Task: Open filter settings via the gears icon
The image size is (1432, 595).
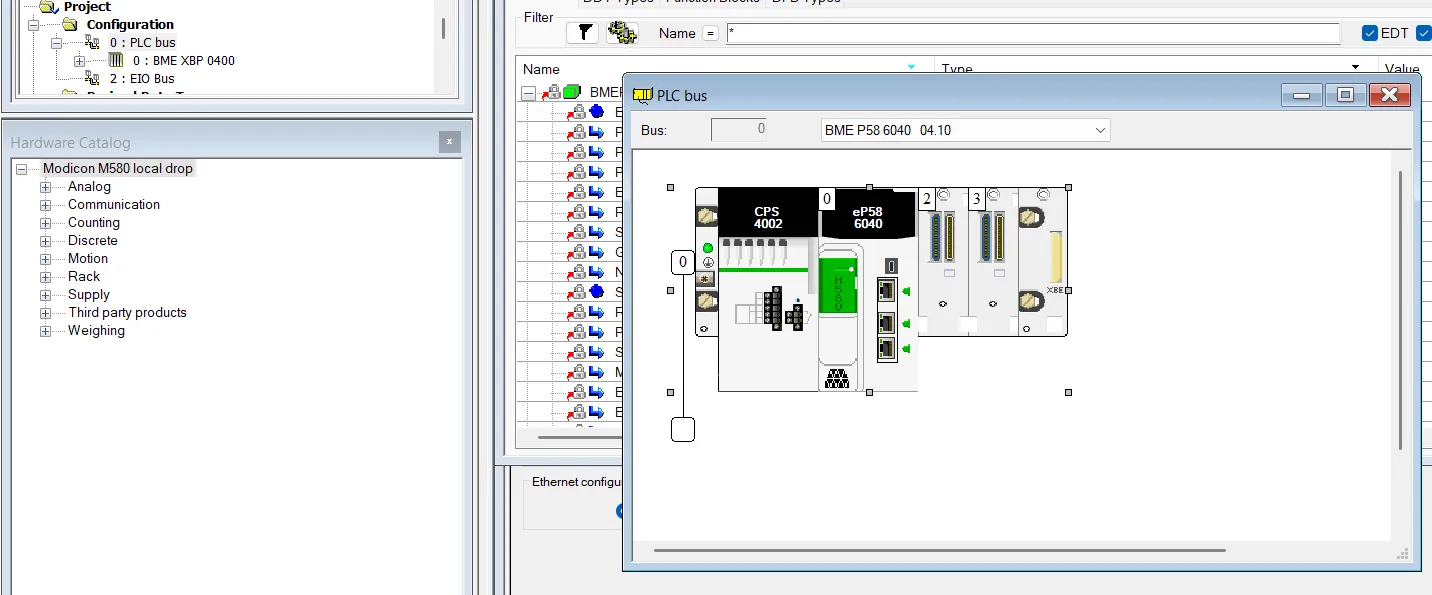Action: point(622,33)
